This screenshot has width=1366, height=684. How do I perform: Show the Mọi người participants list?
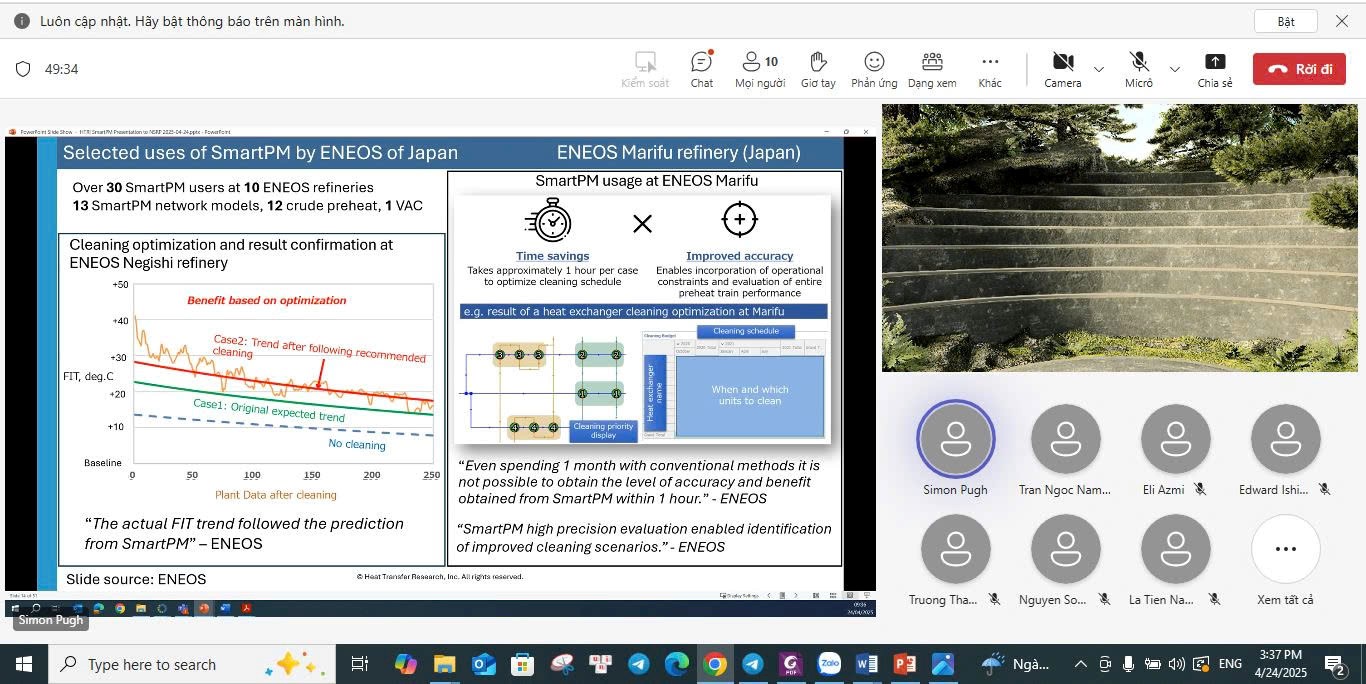coord(760,69)
